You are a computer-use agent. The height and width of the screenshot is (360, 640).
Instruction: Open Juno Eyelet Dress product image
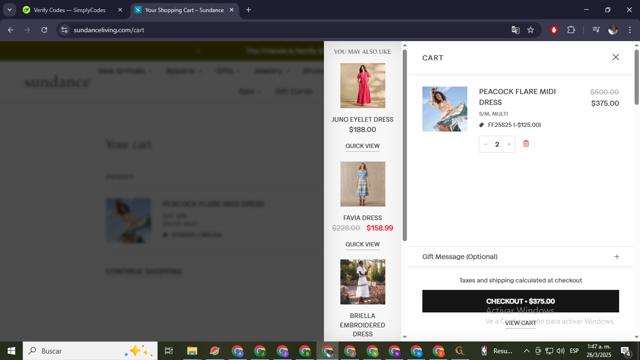(x=362, y=85)
